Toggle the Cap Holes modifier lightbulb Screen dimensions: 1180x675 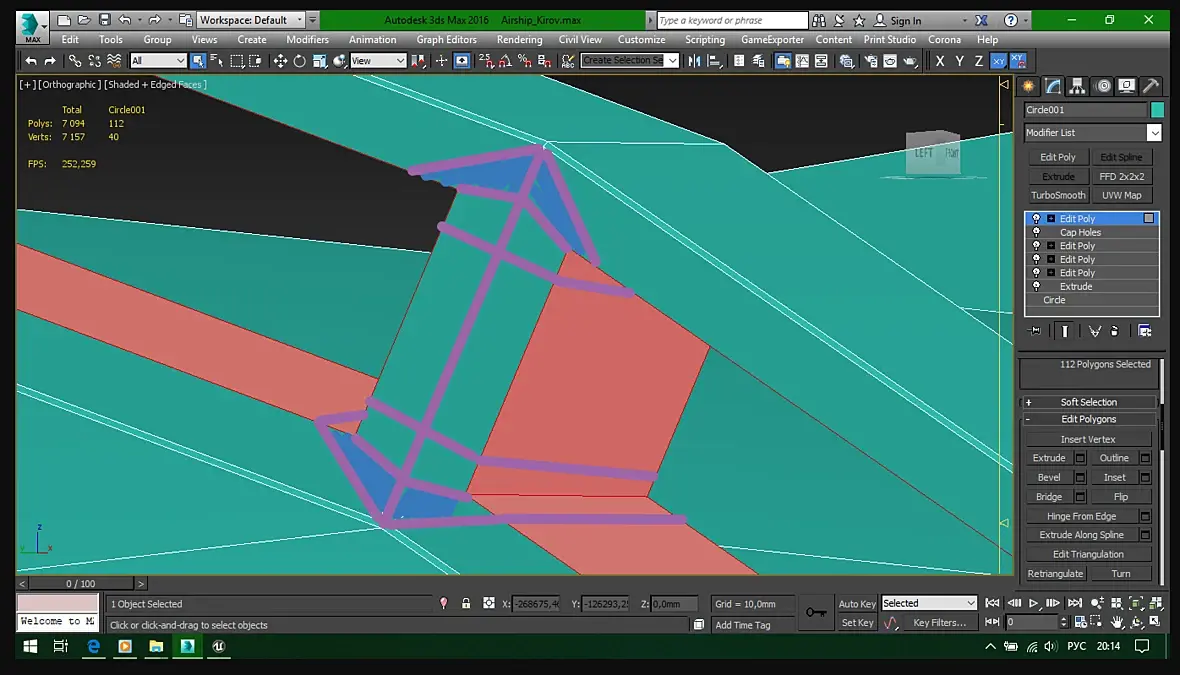point(1036,232)
